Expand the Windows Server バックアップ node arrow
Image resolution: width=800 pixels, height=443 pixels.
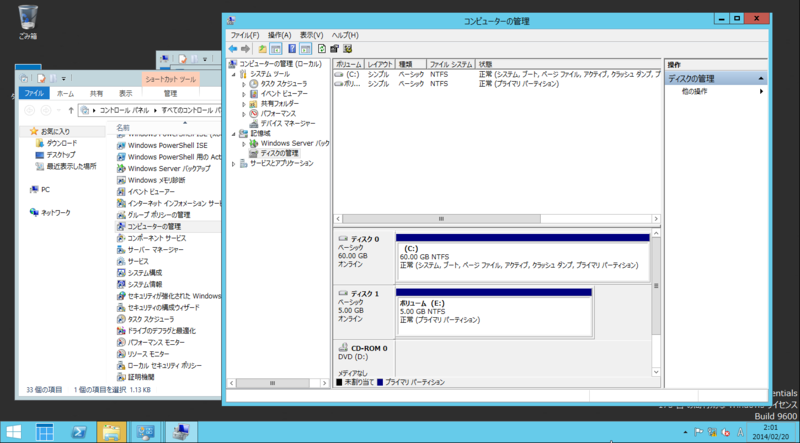244,143
